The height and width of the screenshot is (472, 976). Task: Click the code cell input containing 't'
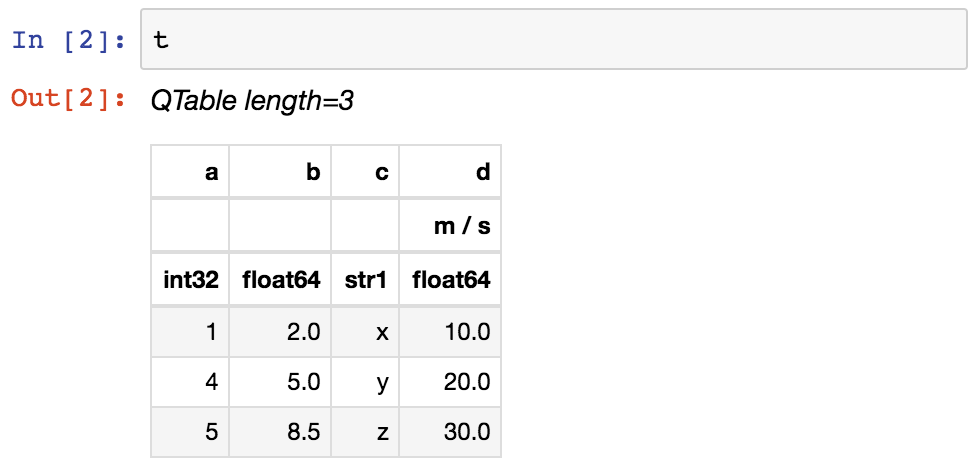point(554,41)
